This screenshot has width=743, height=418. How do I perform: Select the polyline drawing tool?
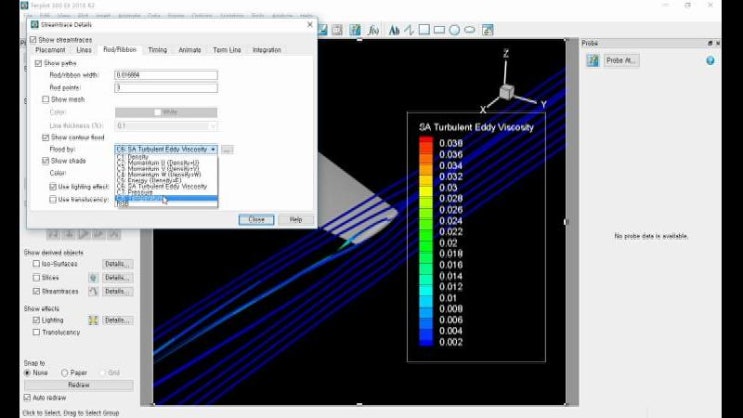pos(408,30)
